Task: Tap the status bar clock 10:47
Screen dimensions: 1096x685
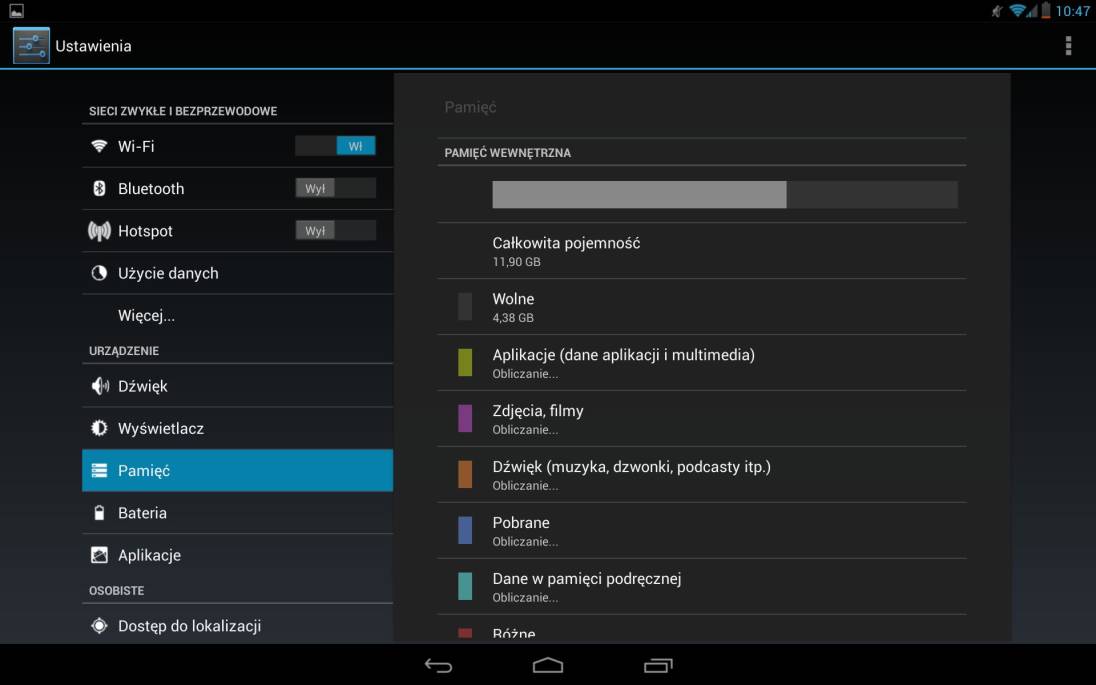Action: tap(1072, 11)
